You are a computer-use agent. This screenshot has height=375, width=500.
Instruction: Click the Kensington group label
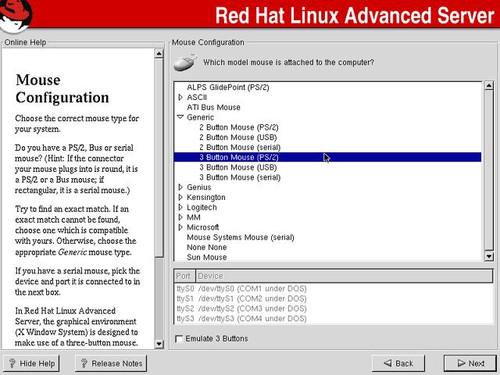206,197
